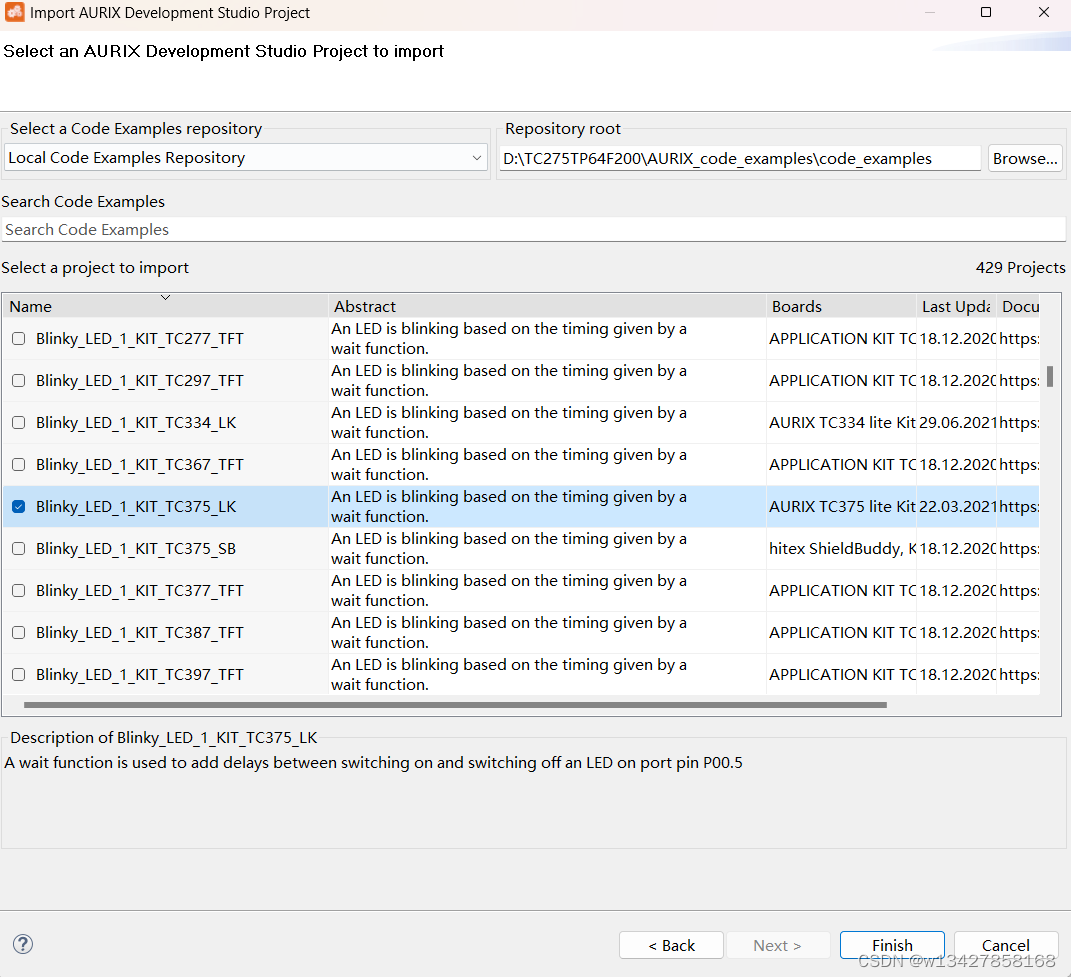Select the Blinky_LED_1_KIT_TC397_TFT project name
The width and height of the screenshot is (1071, 977).
(139, 675)
